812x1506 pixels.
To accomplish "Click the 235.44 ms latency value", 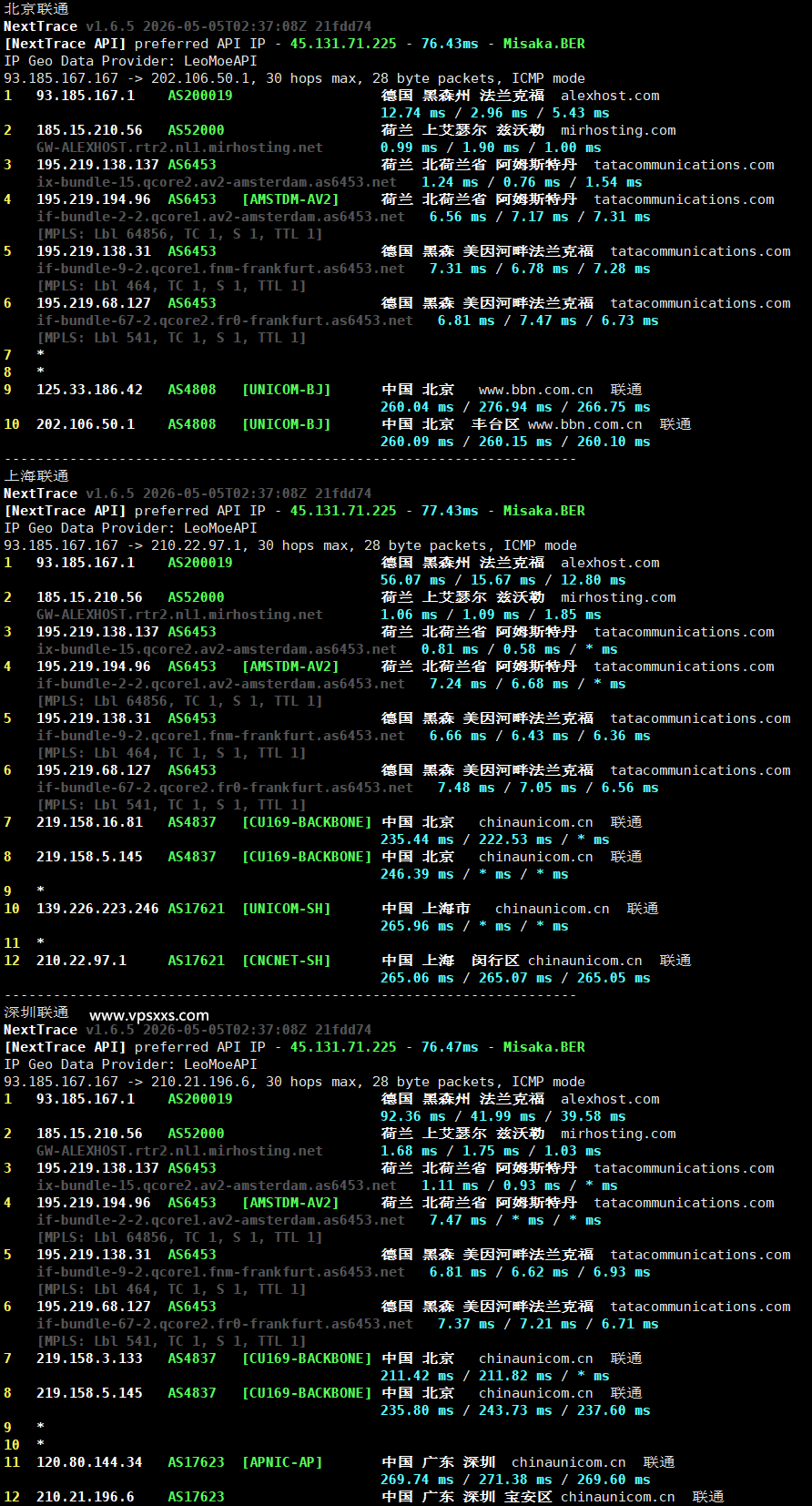I will pyautogui.click(x=417, y=839).
